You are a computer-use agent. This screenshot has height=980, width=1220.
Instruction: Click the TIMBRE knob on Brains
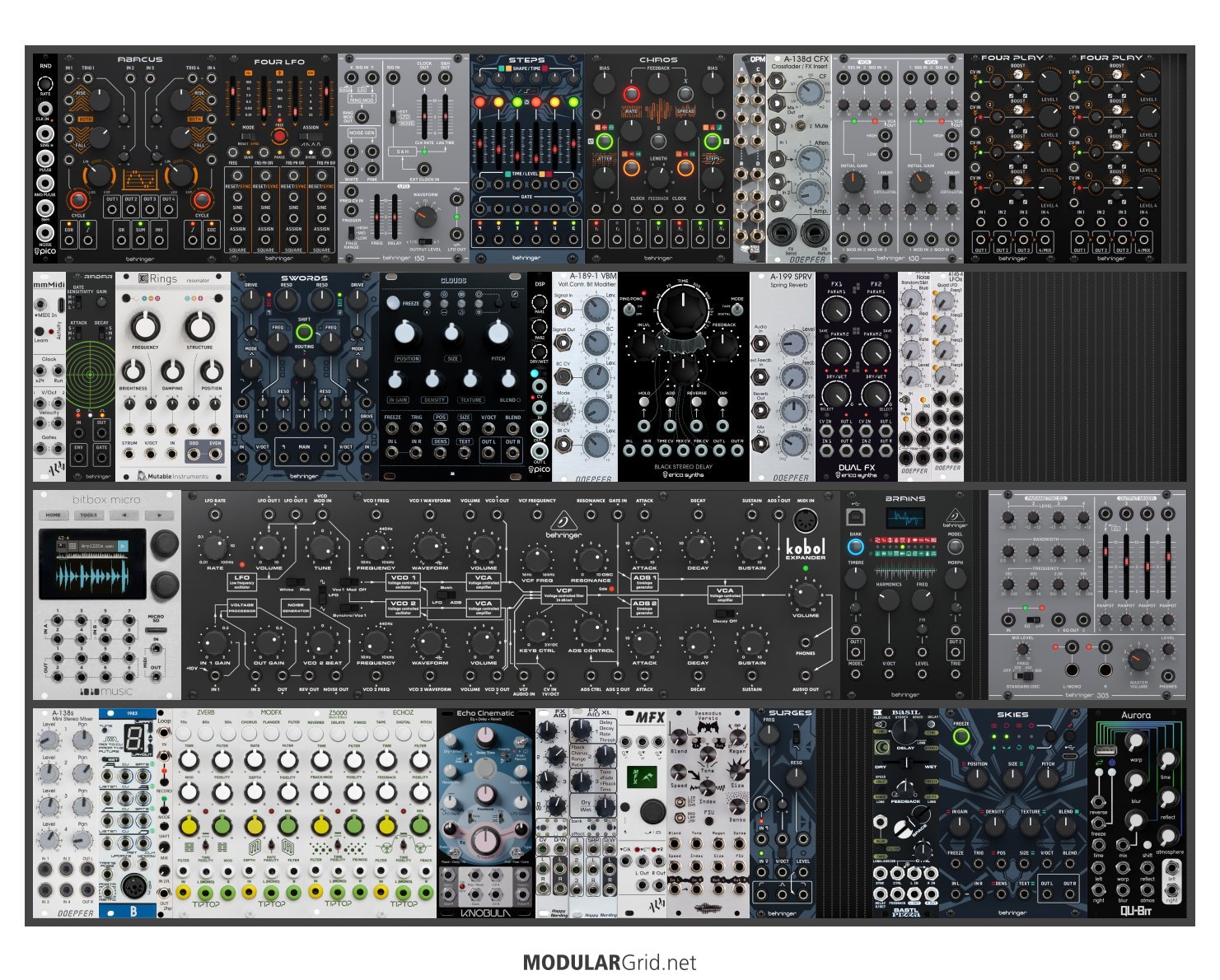click(x=856, y=577)
